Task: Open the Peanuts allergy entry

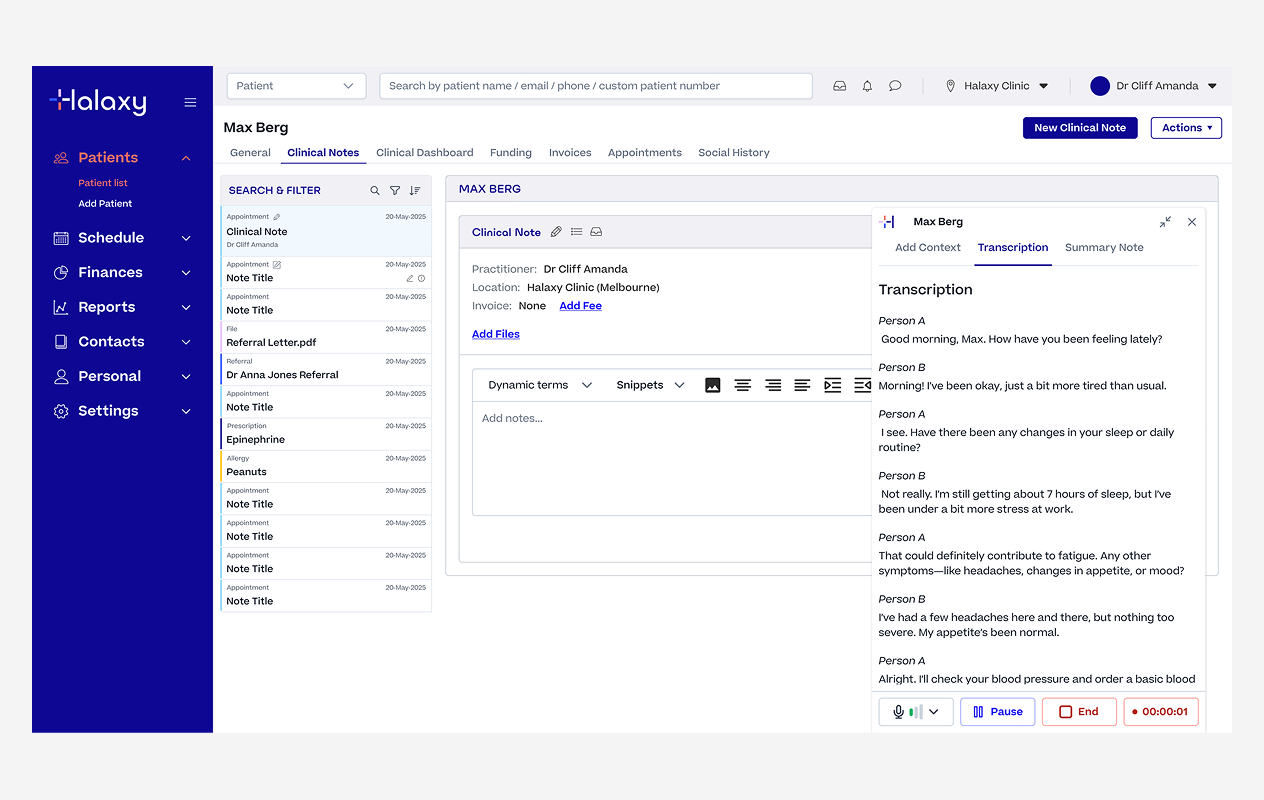Action: tap(326, 466)
